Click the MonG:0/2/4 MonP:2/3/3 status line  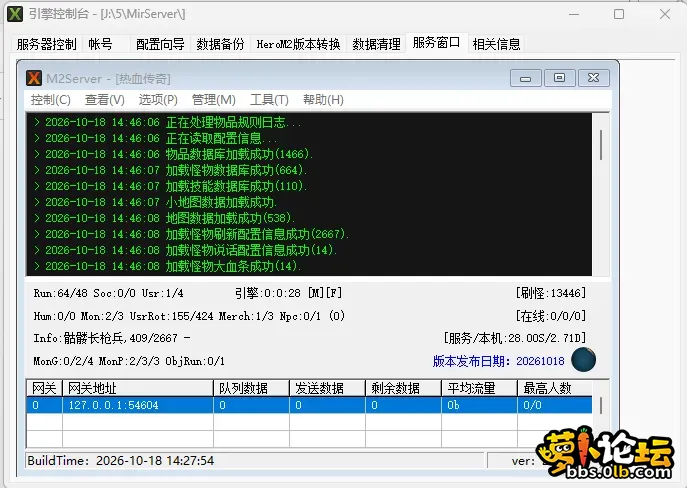click(x=129, y=361)
